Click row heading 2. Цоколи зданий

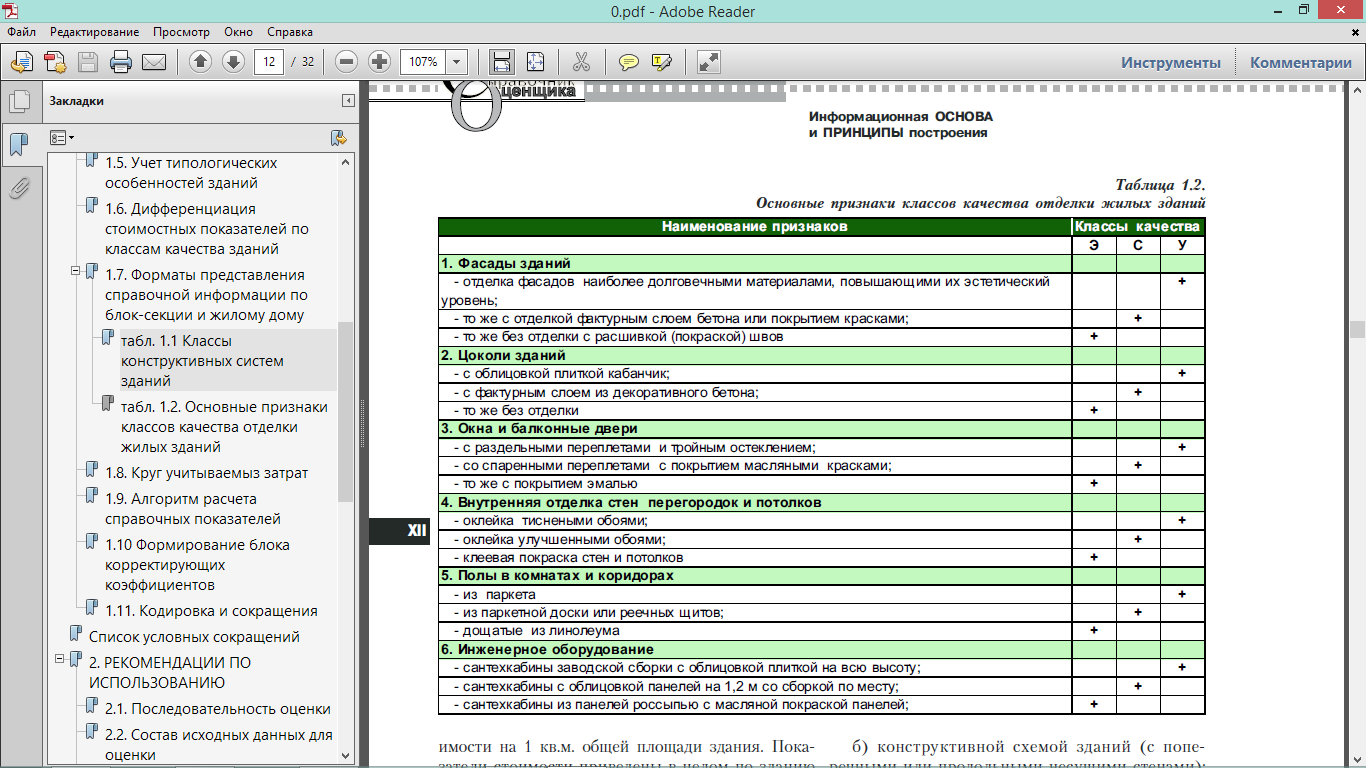pyautogui.click(x=503, y=355)
